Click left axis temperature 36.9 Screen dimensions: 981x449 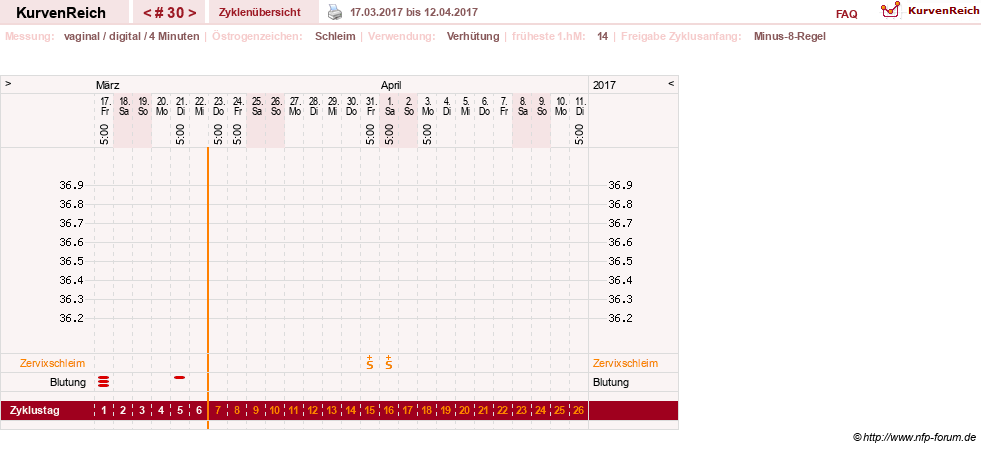point(71,185)
